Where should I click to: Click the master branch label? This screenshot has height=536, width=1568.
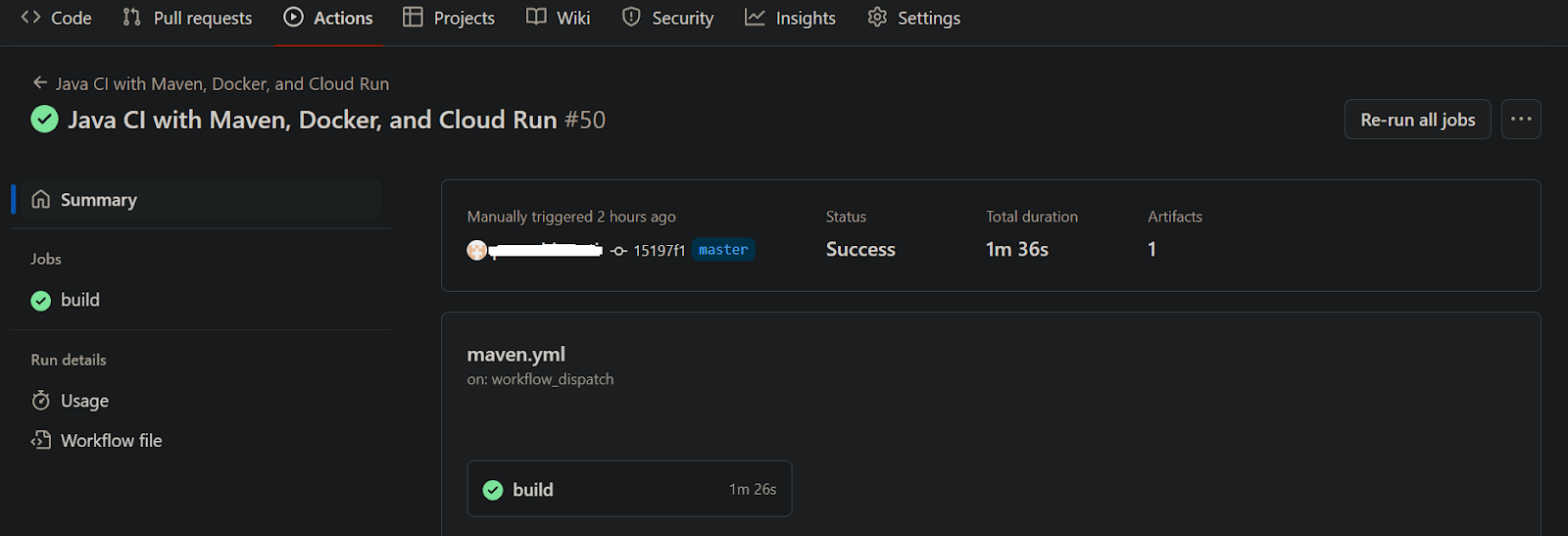pyautogui.click(x=723, y=250)
